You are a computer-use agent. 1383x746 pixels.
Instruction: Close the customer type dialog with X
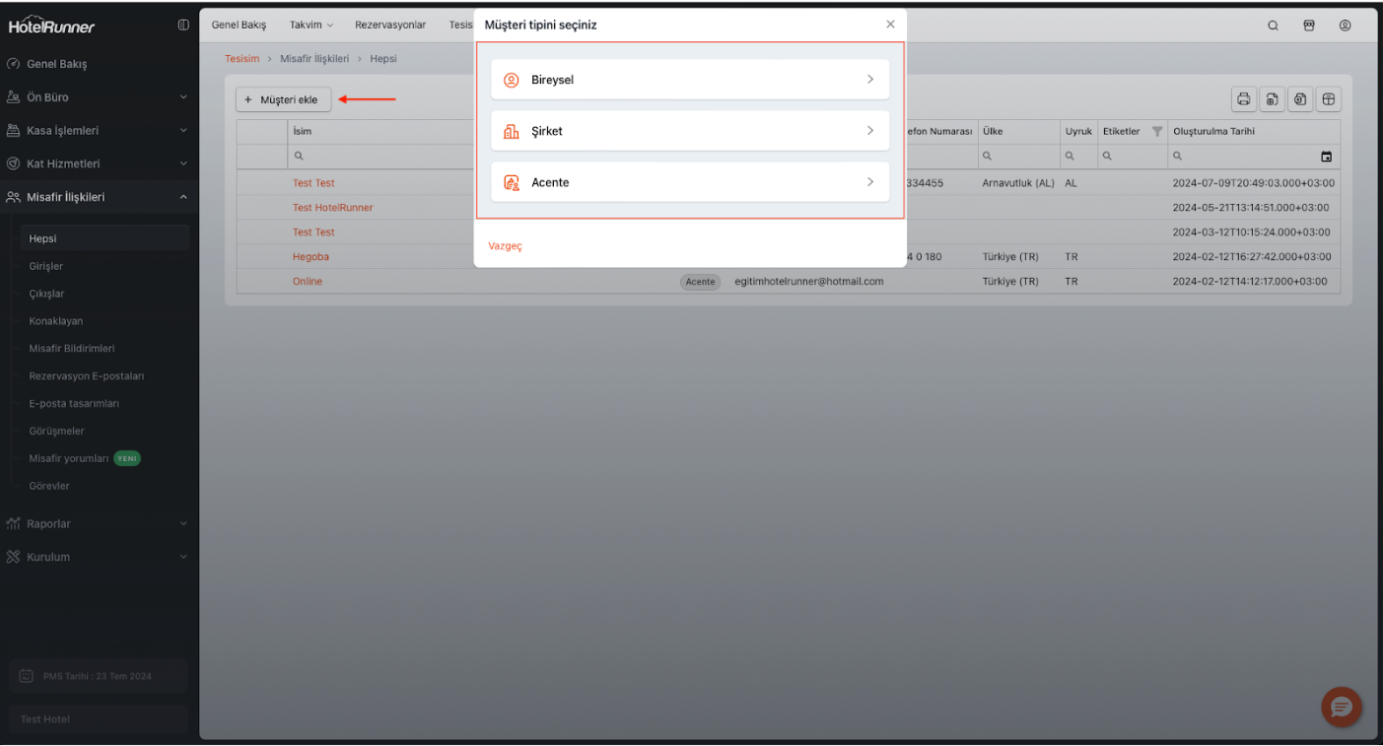click(x=890, y=25)
